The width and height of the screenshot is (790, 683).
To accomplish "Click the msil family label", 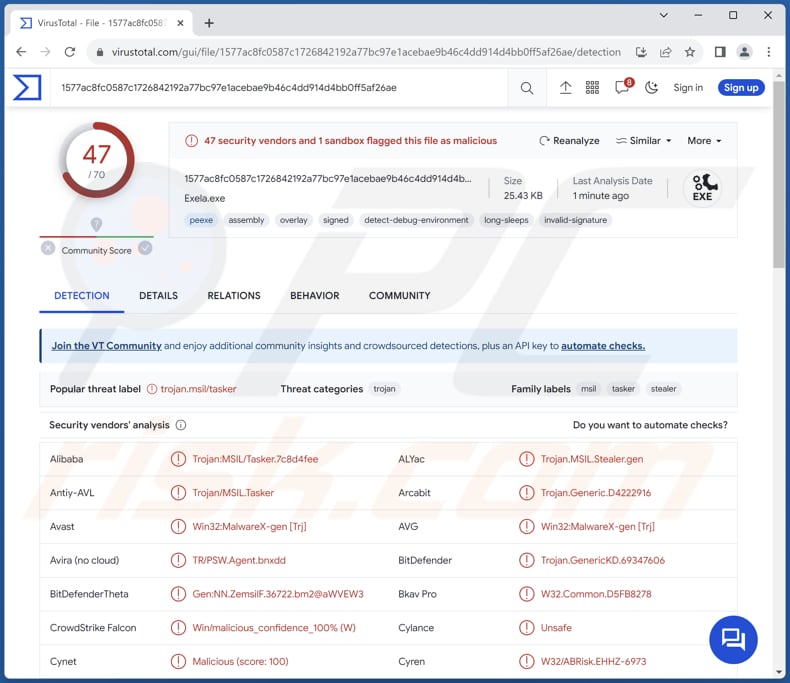I will click(588, 389).
